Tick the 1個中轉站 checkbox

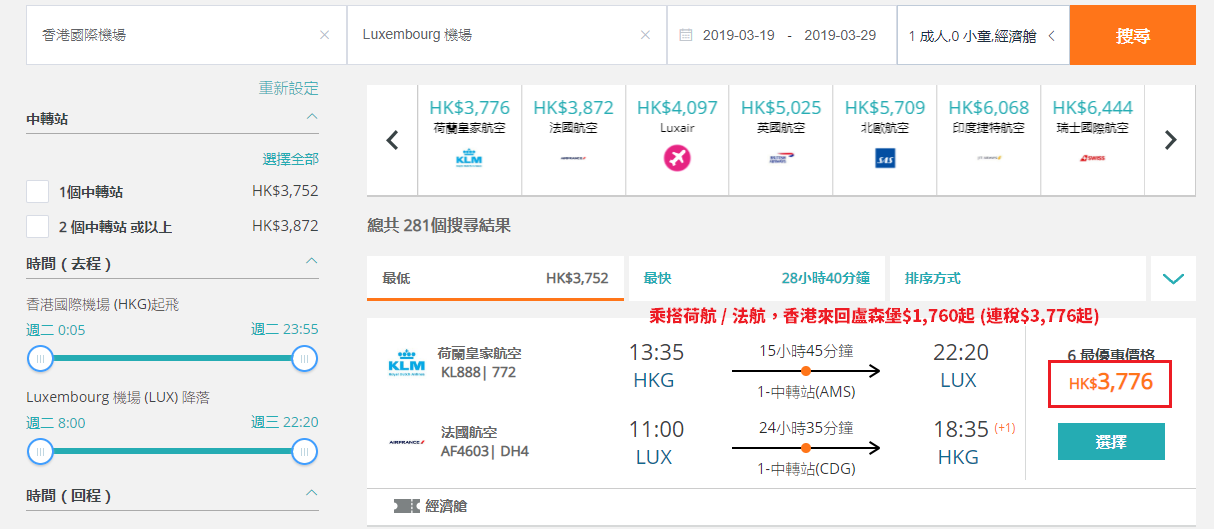pos(38,191)
